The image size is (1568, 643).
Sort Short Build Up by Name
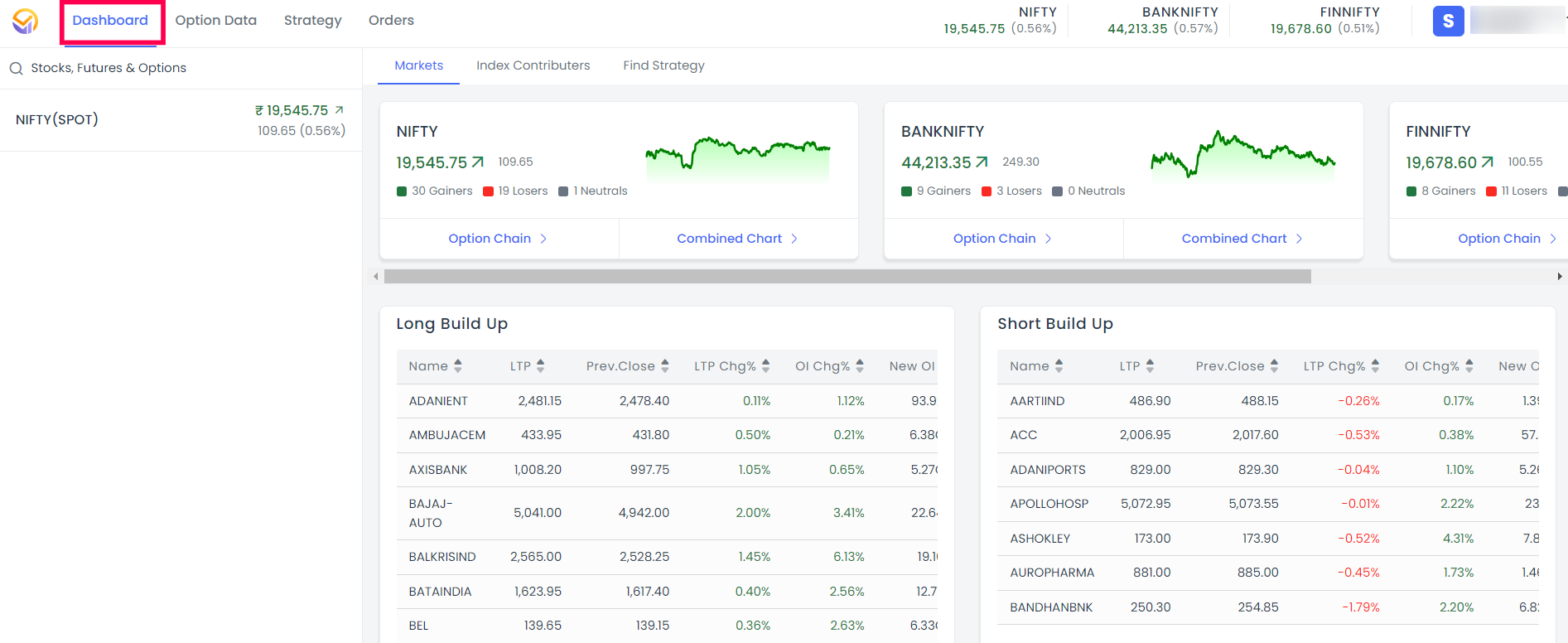point(1059,366)
